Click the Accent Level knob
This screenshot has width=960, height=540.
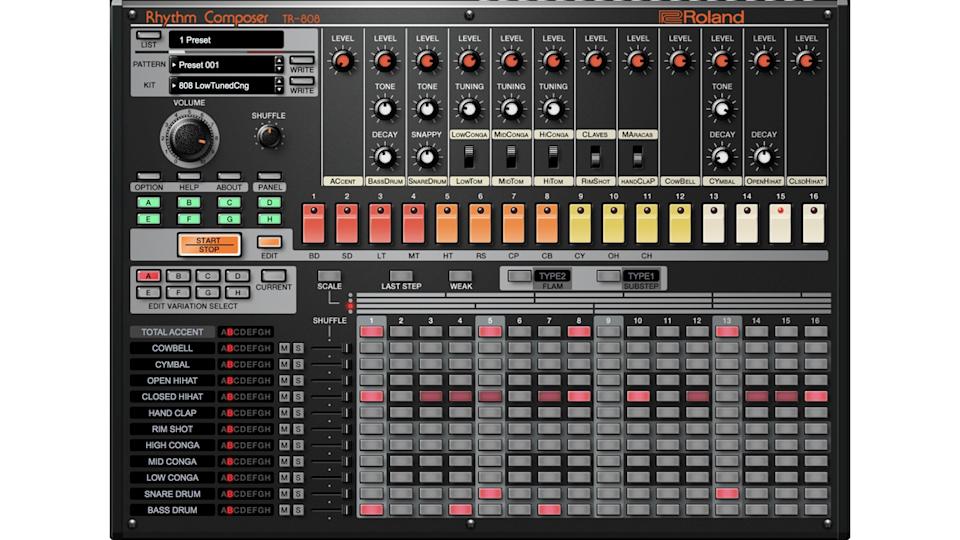(343, 62)
